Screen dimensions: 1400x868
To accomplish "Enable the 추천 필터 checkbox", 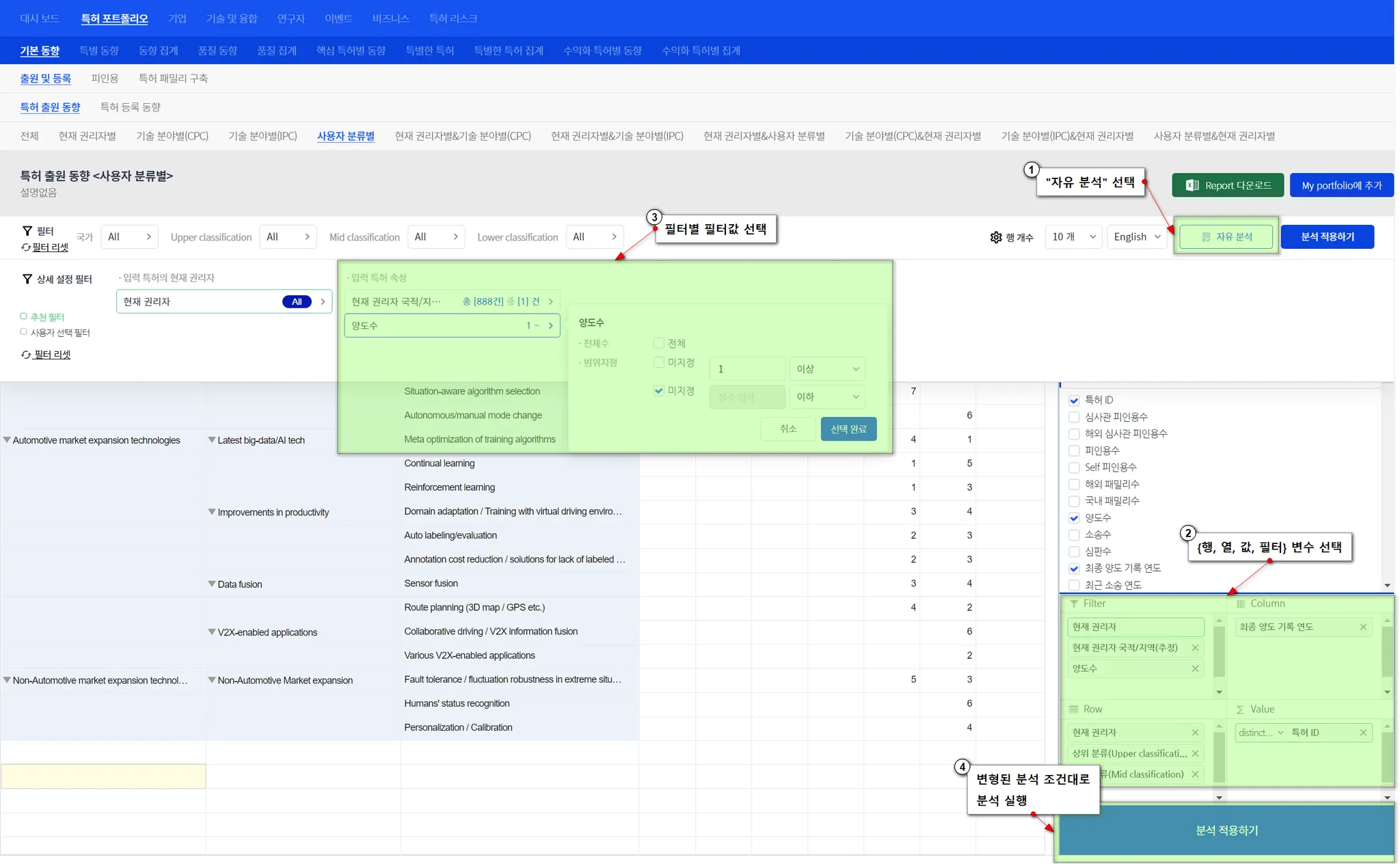I will (24, 316).
